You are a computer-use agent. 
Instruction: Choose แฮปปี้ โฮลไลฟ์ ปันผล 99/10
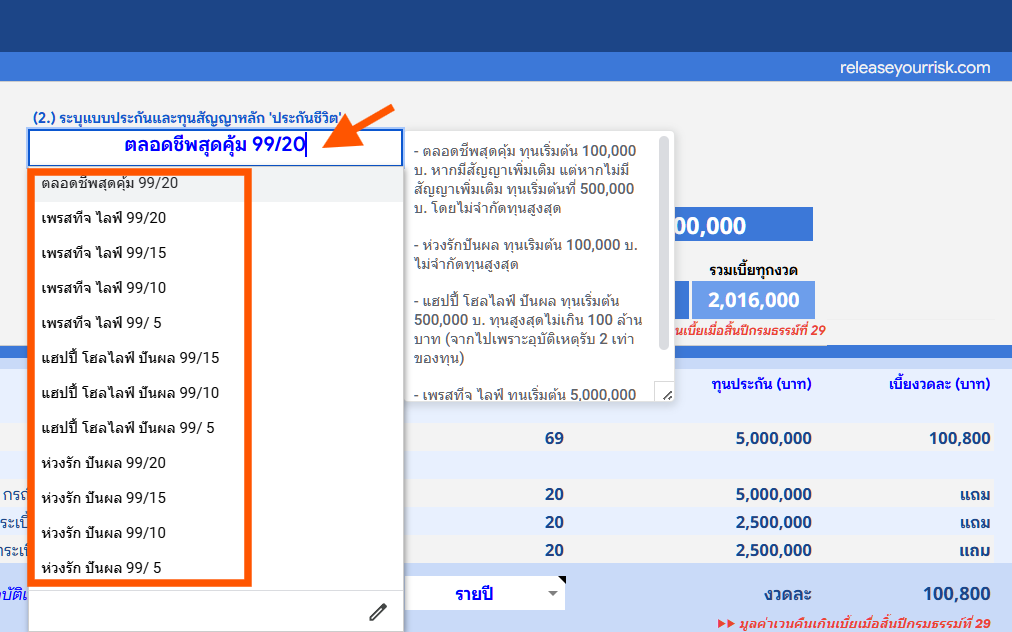(130, 393)
